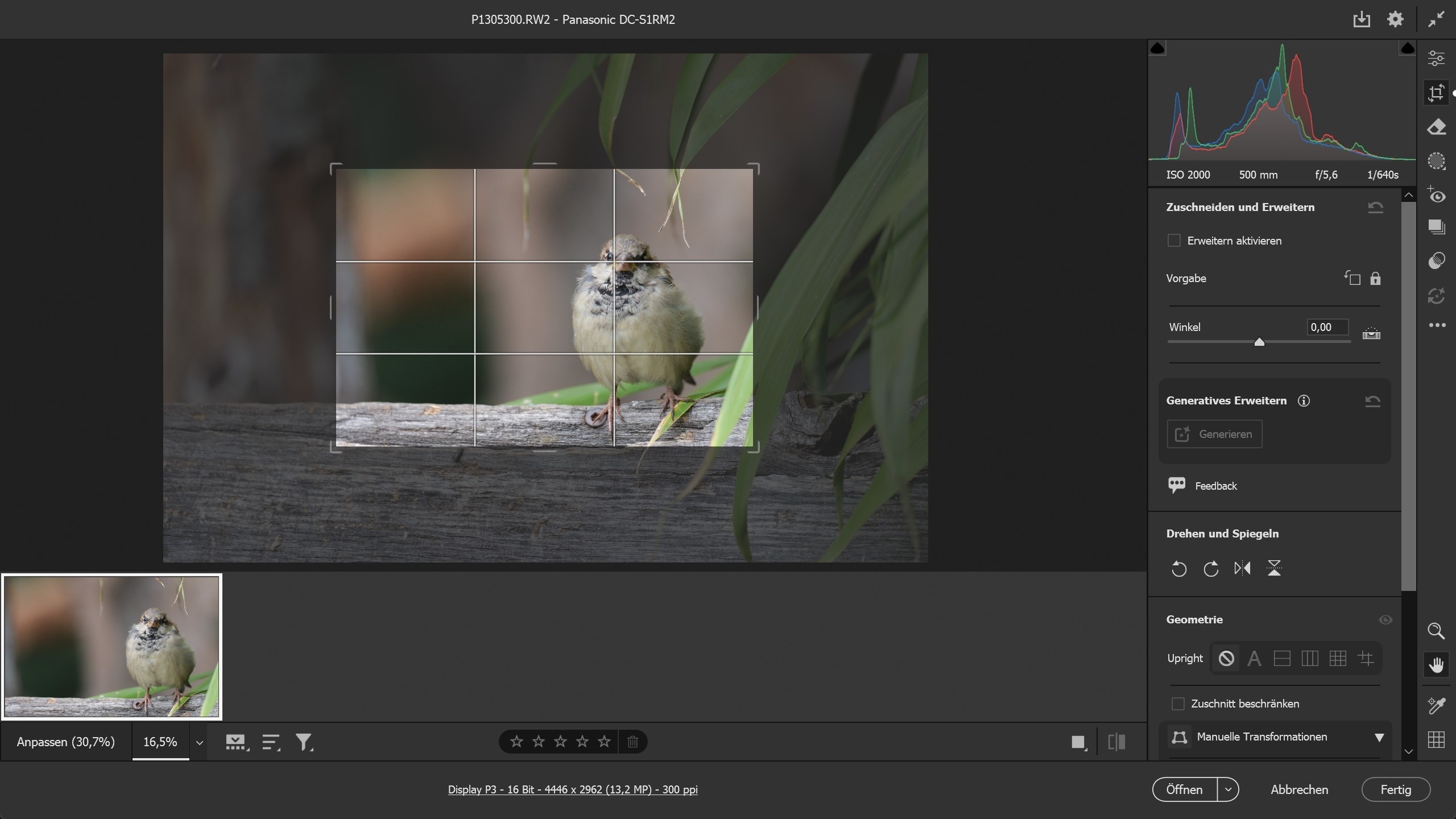Toggle the grid overlay icon
This screenshot has height=819, width=1456.
pos(1437,740)
